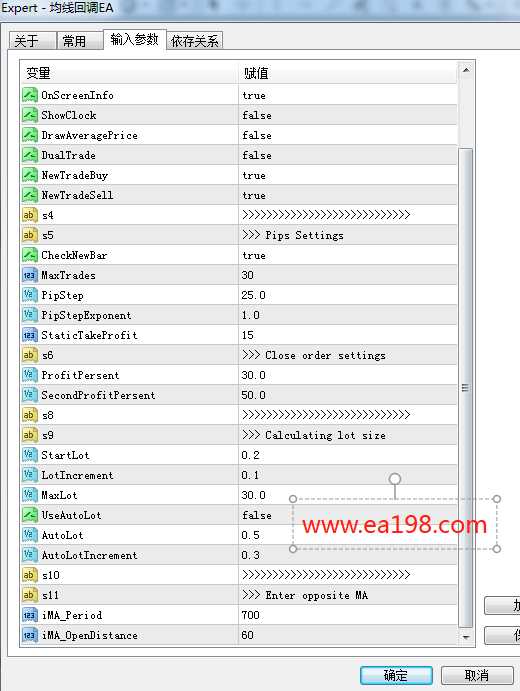This screenshot has width=520, height=691.
Task: Switch to the 常用 tab
Action: coord(75,41)
